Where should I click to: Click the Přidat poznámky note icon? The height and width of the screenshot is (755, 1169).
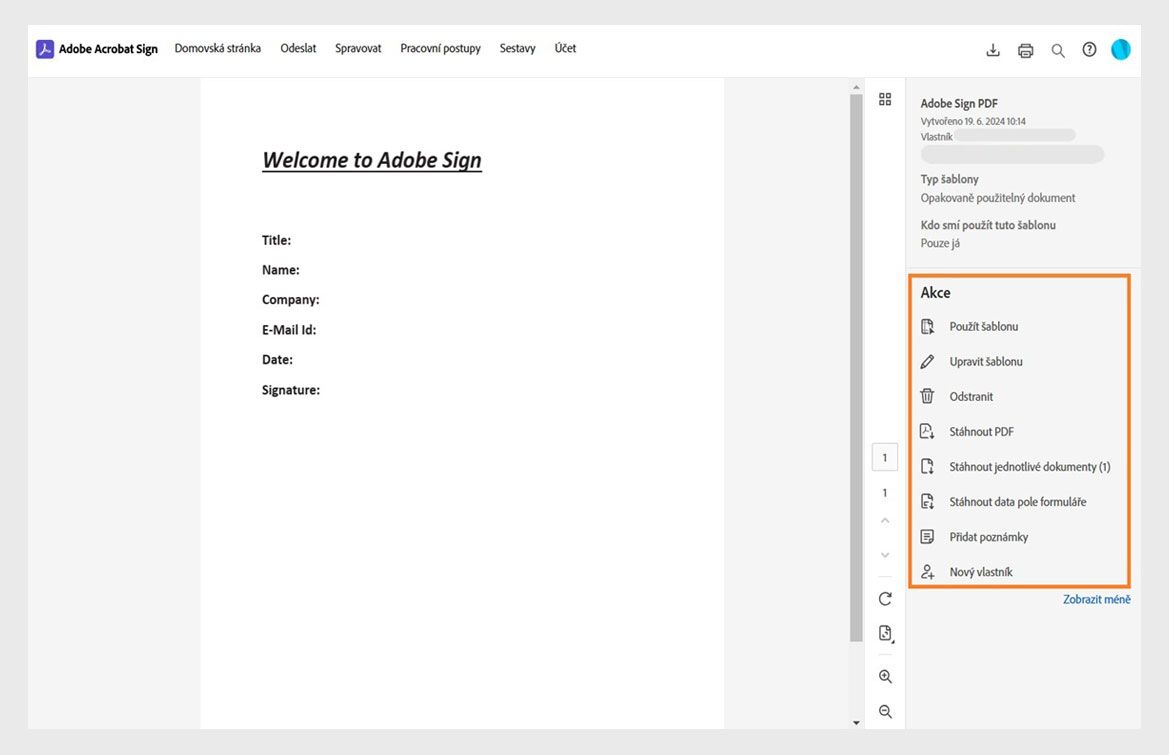pos(927,537)
